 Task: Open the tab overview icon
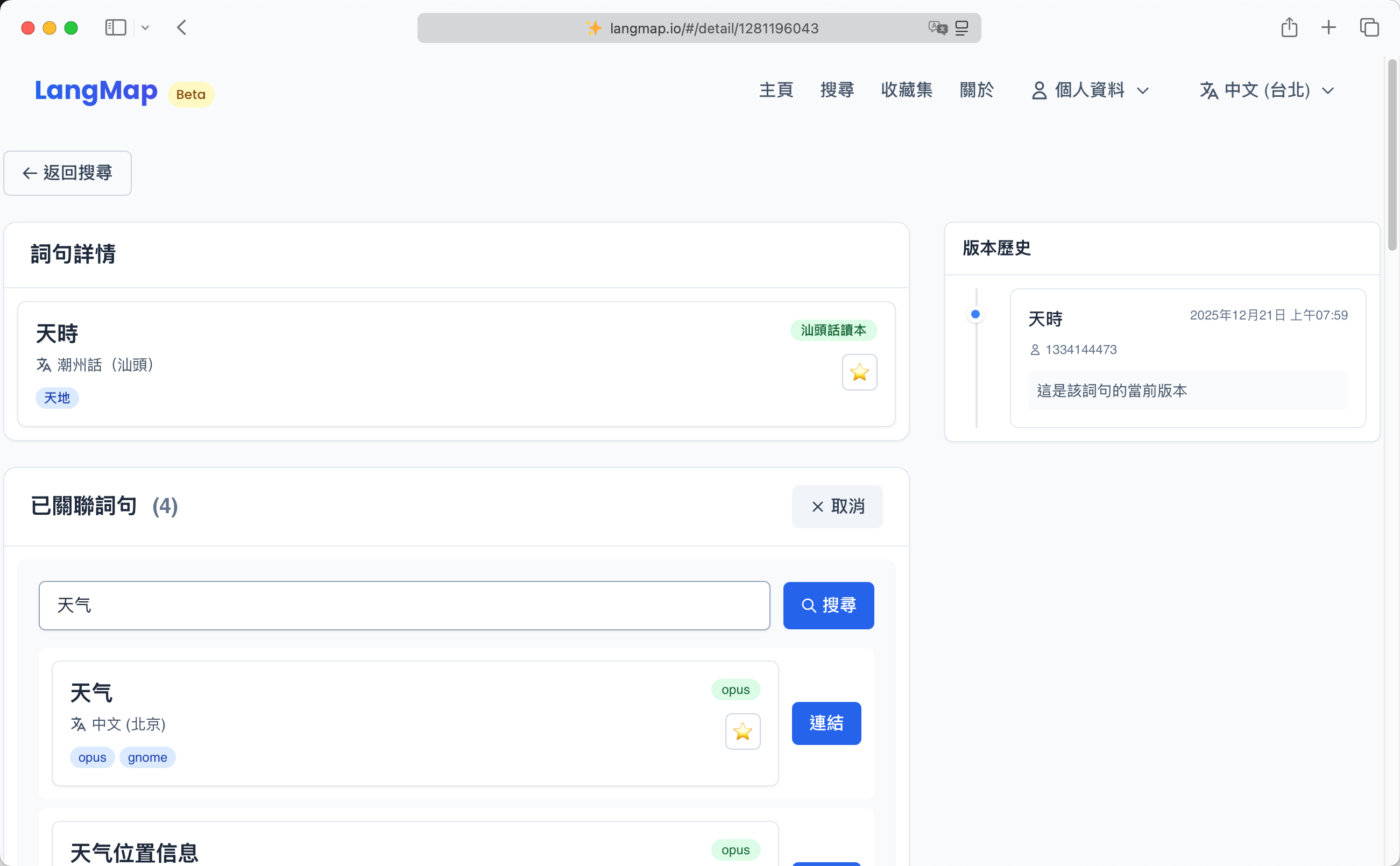(1370, 27)
